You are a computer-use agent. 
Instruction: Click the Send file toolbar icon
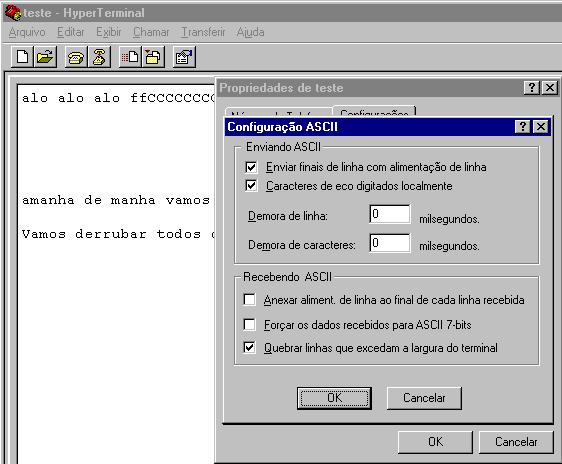point(130,57)
